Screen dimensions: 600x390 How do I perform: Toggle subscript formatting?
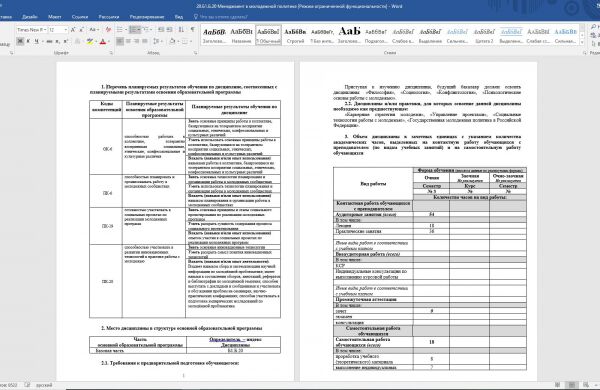tap(58, 41)
